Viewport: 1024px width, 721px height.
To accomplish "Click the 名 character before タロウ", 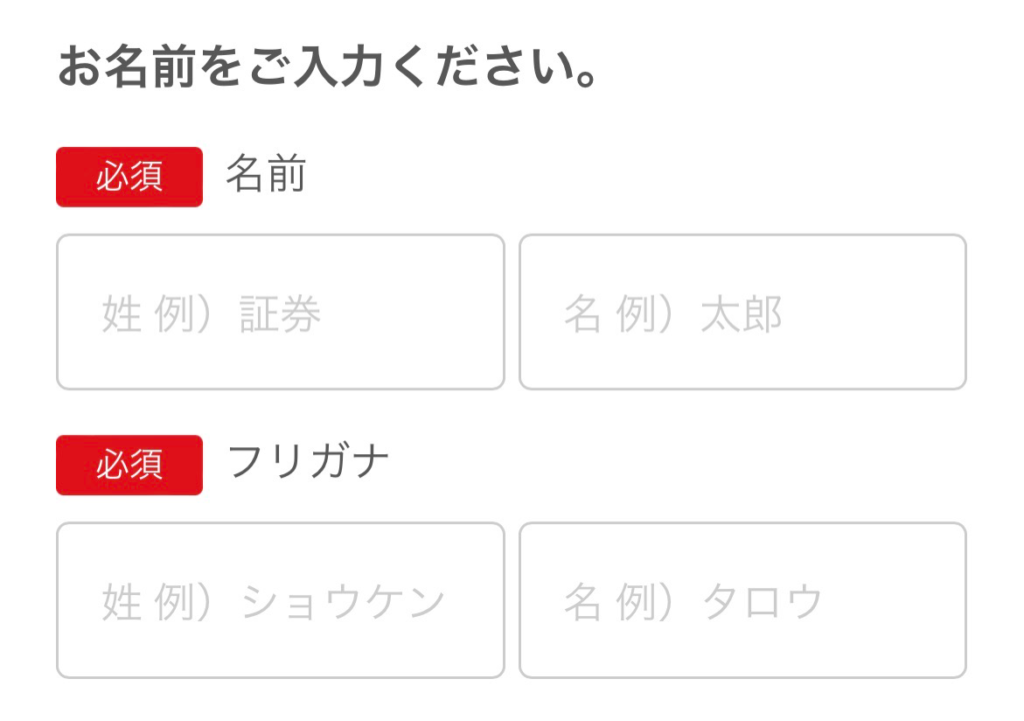I will click(583, 602).
